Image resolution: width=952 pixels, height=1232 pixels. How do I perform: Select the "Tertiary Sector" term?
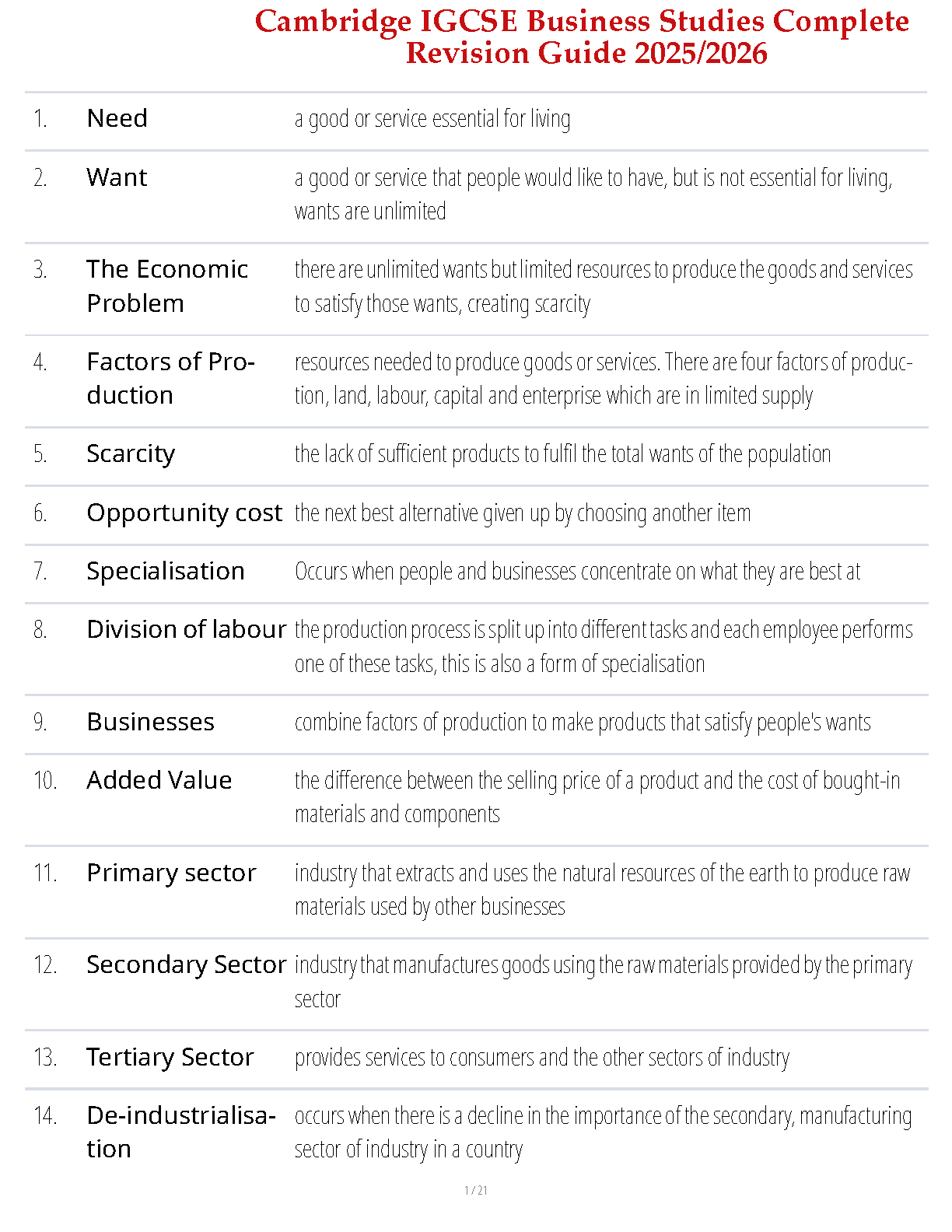click(170, 1057)
